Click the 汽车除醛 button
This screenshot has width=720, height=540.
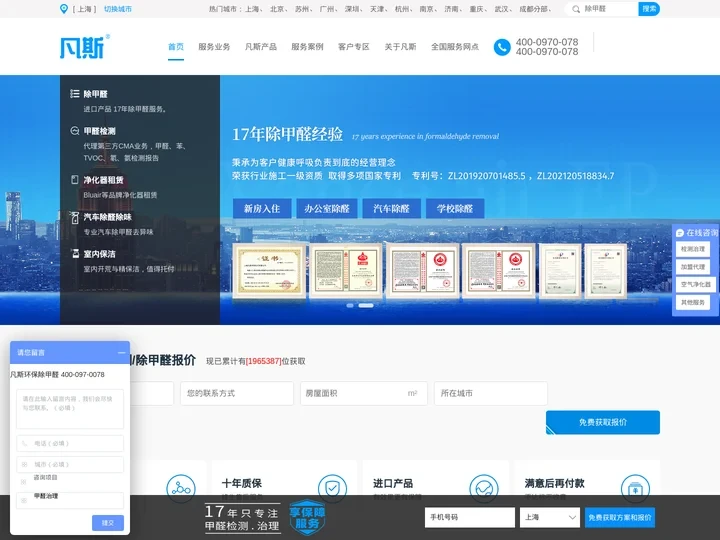tap(391, 208)
